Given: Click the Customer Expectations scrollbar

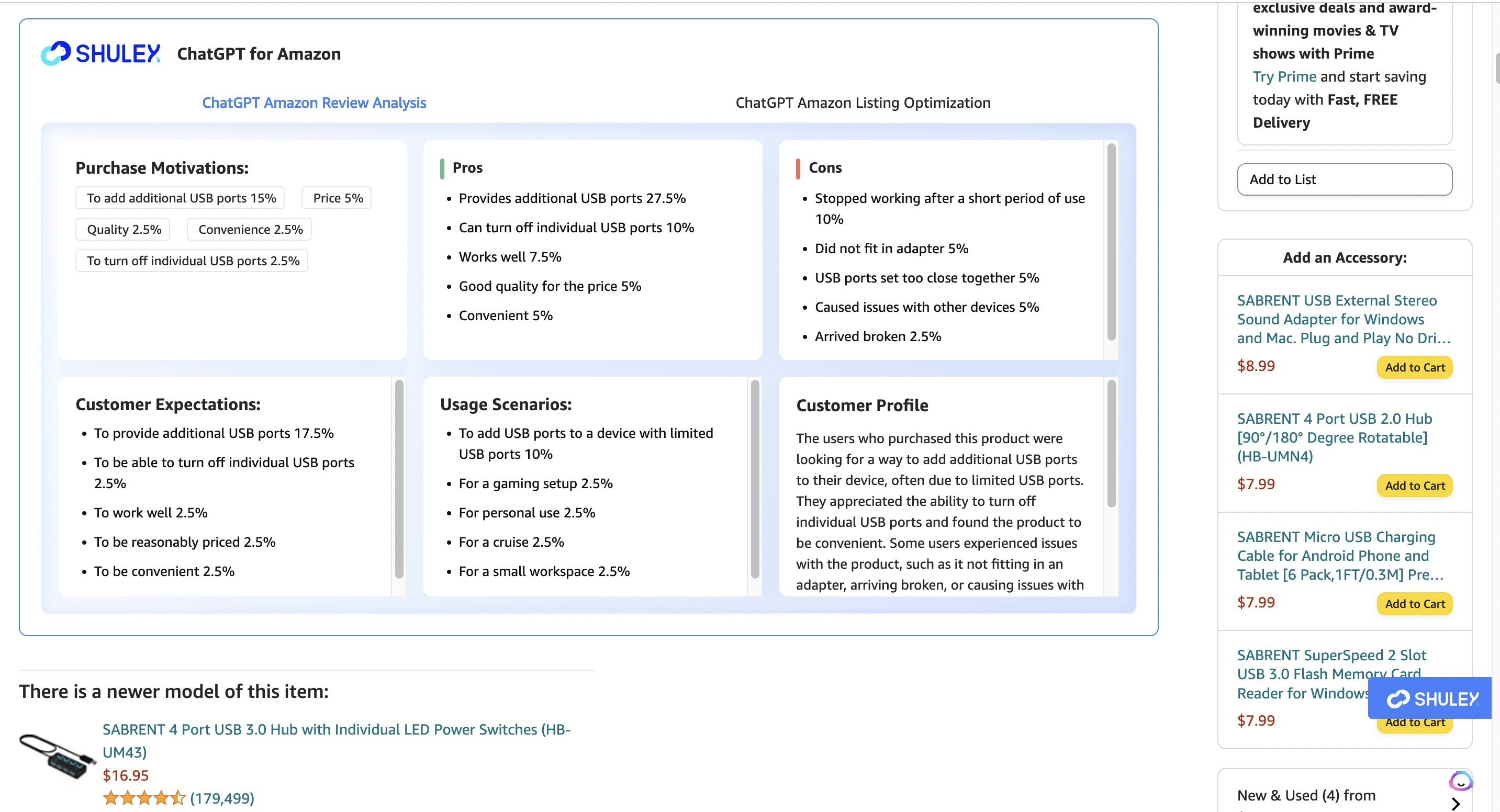Looking at the screenshot, I should coord(399,479).
